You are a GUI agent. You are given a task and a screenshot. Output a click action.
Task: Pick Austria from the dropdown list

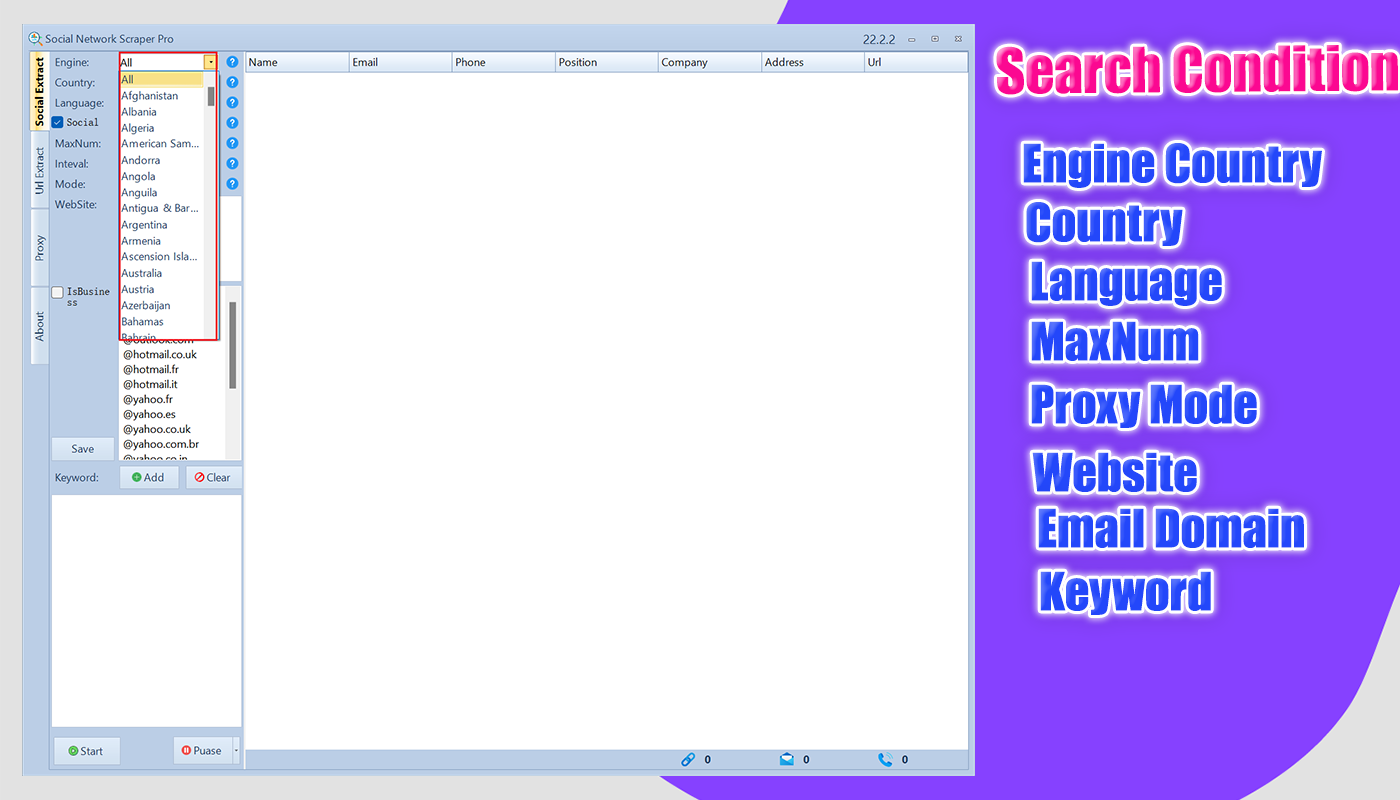pyautogui.click(x=161, y=289)
